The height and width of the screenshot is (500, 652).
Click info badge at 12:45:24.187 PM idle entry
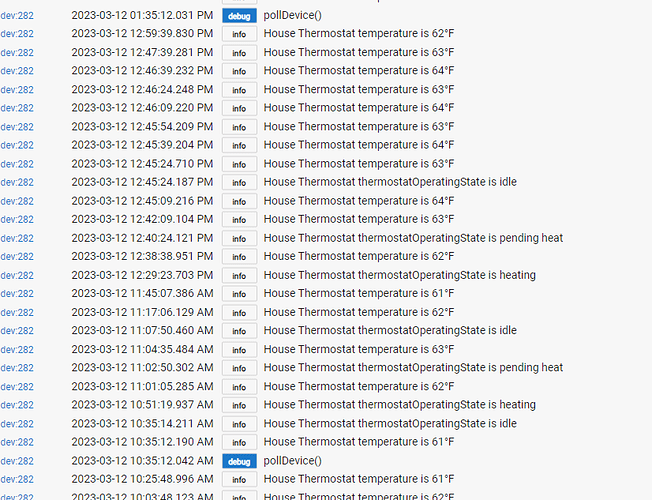pos(239,183)
